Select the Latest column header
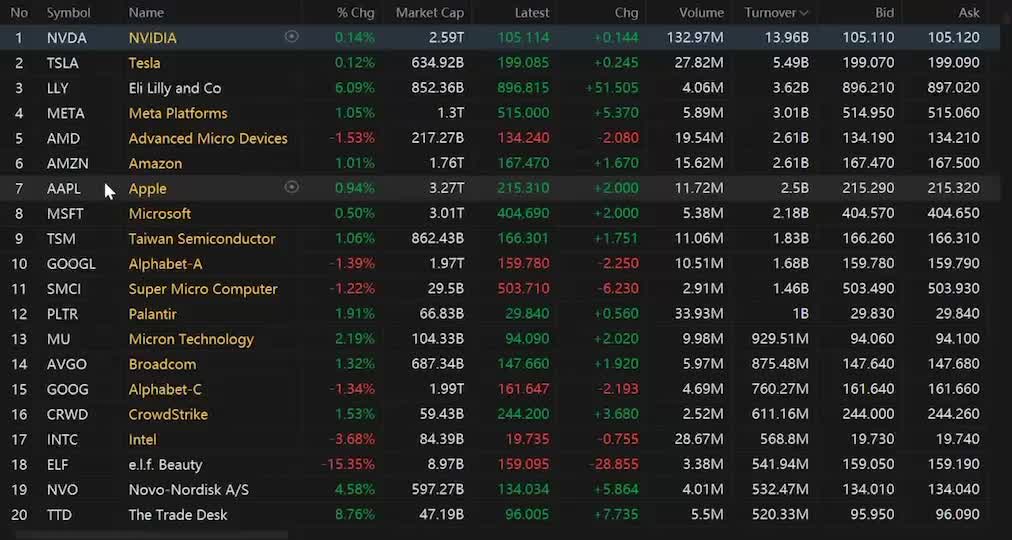Screen dimensions: 1012x540 (531, 13)
